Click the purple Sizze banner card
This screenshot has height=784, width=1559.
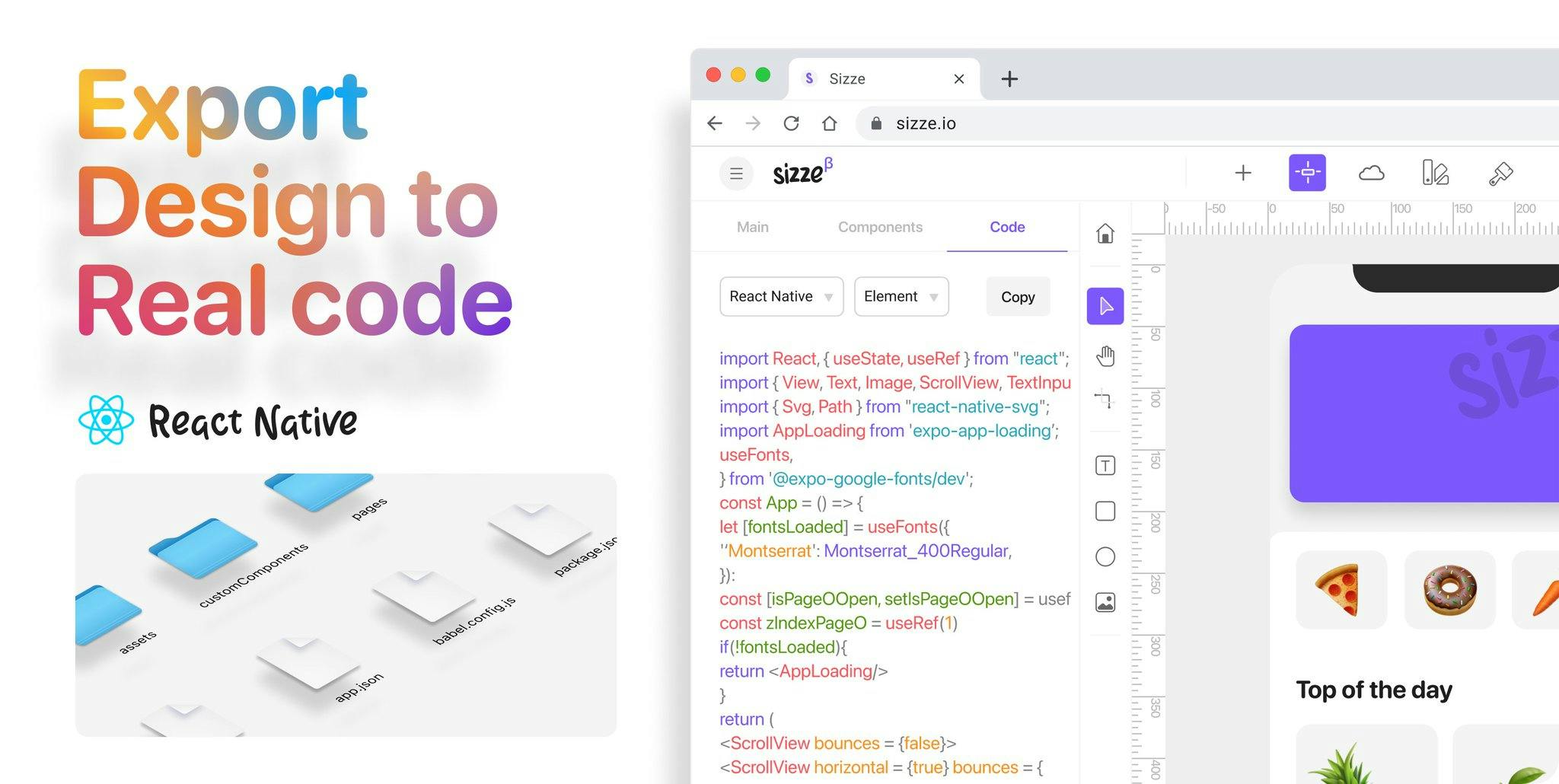pyautogui.click(x=1424, y=413)
